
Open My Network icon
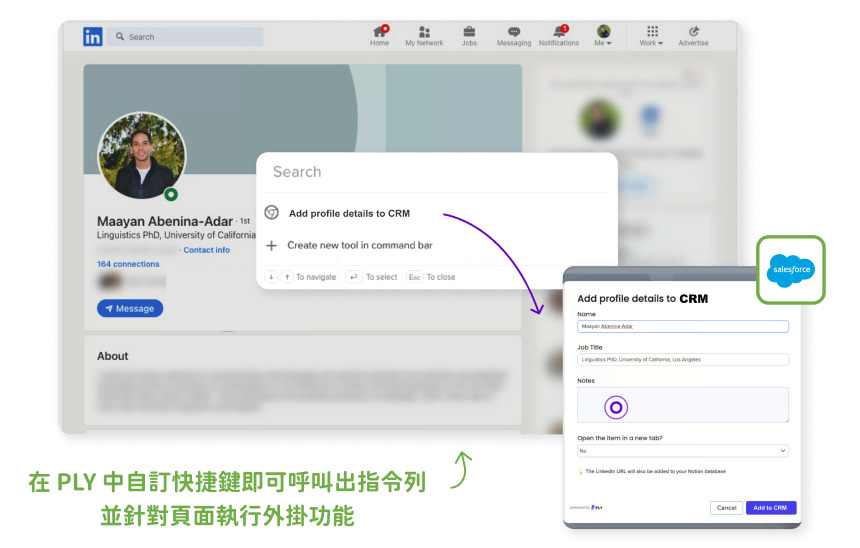424,36
